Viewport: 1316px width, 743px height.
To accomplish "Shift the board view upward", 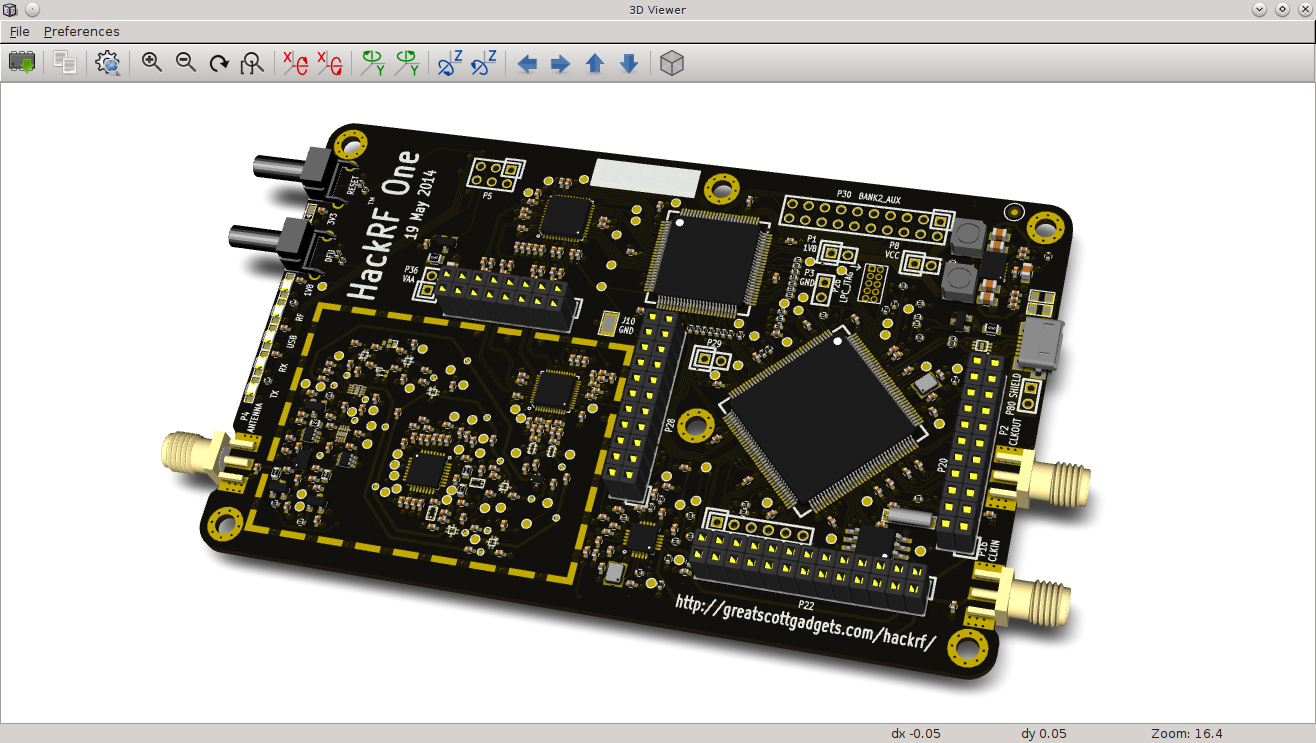I will 594,63.
